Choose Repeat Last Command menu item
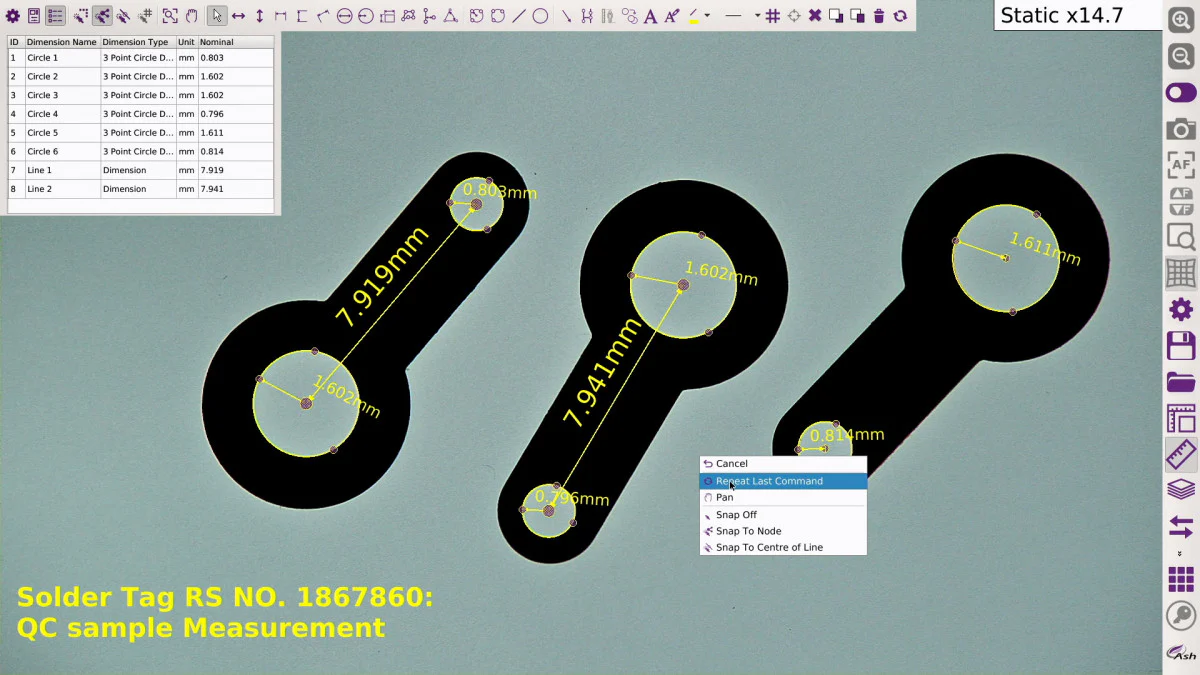This screenshot has height=675, width=1200. [783, 481]
